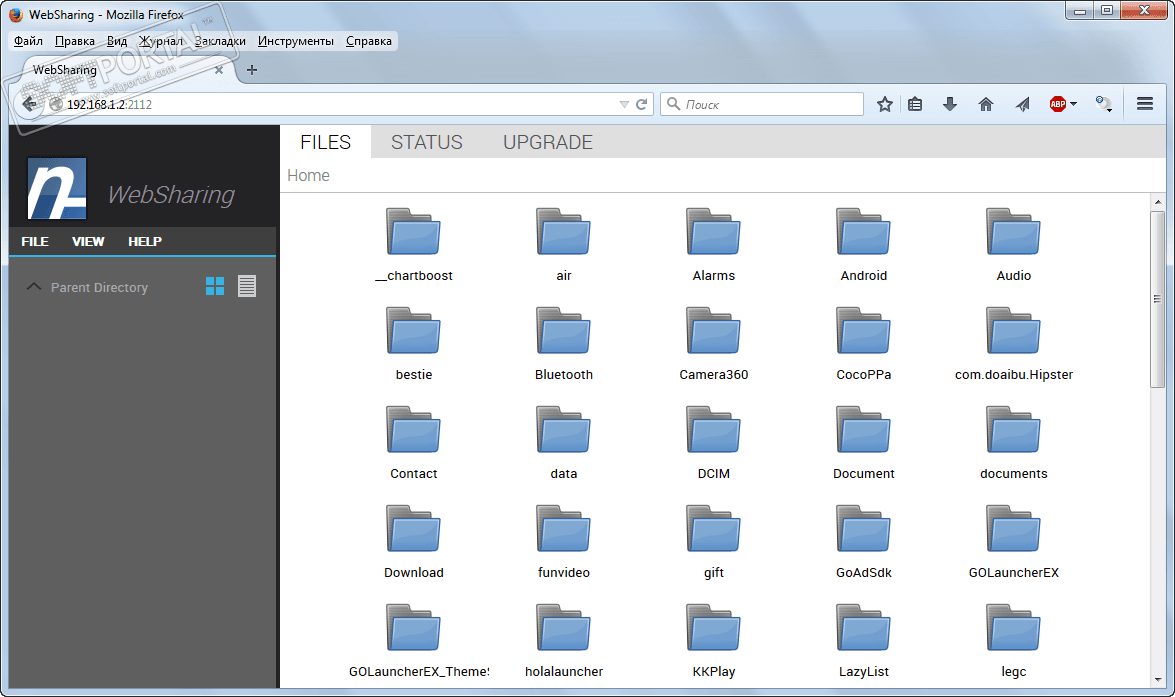Viewport: 1175px width, 697px height.
Task: Reload the current page
Action: 641,105
